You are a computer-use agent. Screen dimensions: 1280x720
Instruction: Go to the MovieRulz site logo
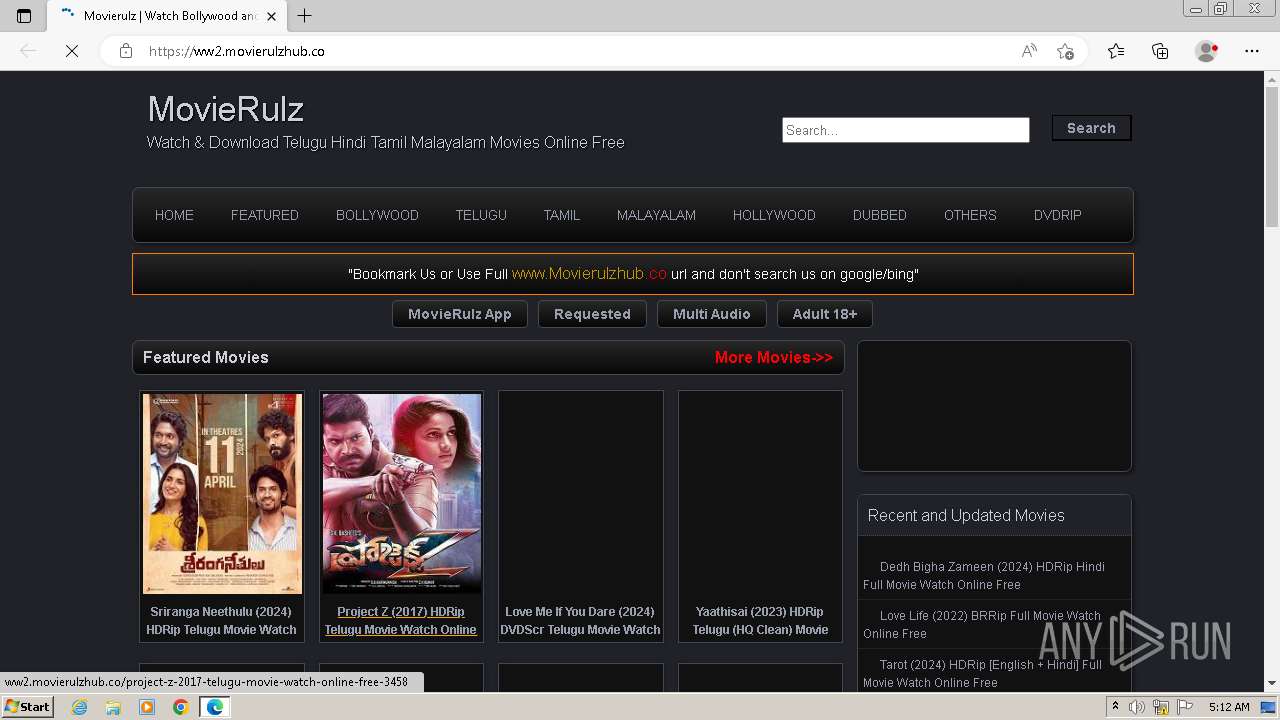point(226,109)
